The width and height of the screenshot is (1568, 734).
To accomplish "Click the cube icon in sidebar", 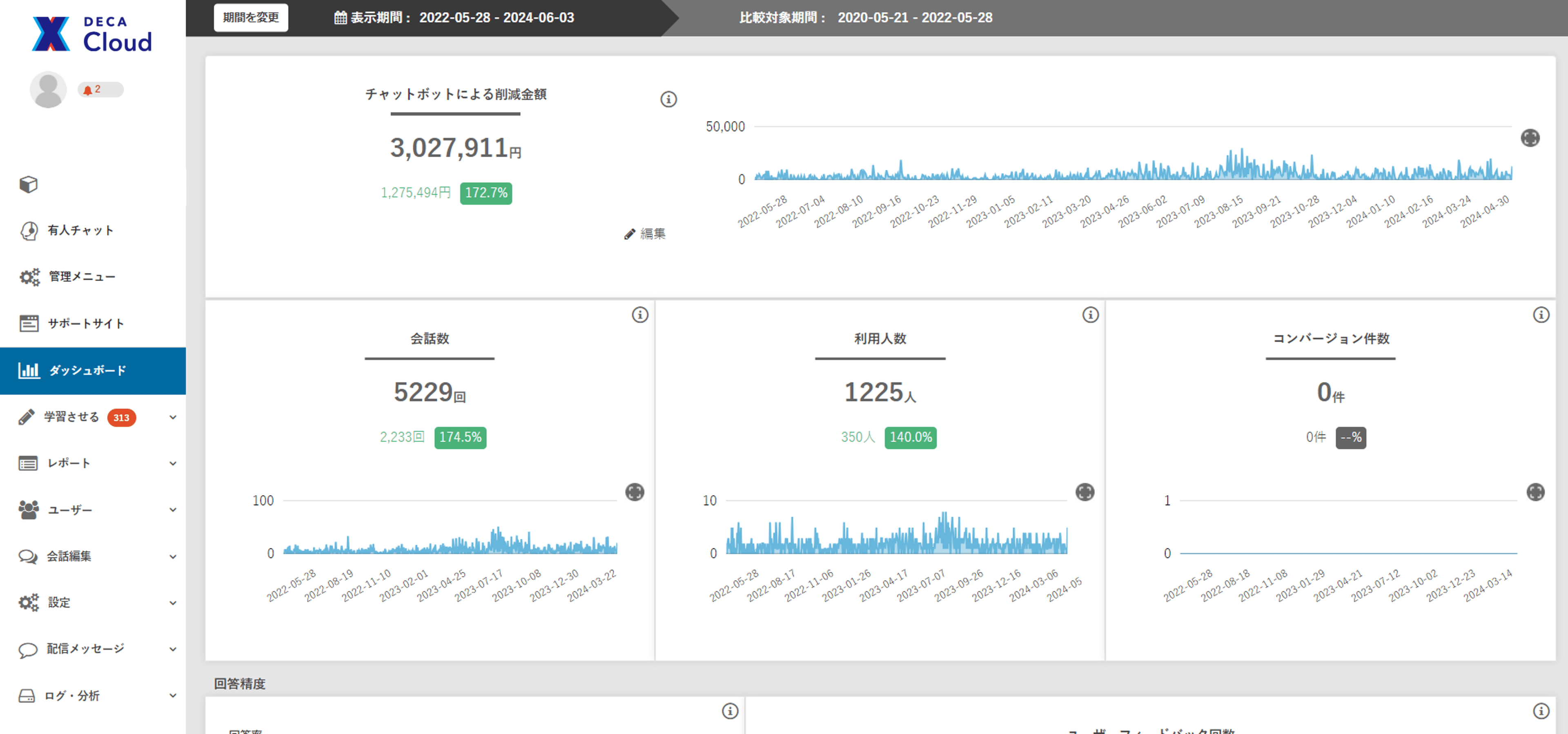I will [28, 184].
